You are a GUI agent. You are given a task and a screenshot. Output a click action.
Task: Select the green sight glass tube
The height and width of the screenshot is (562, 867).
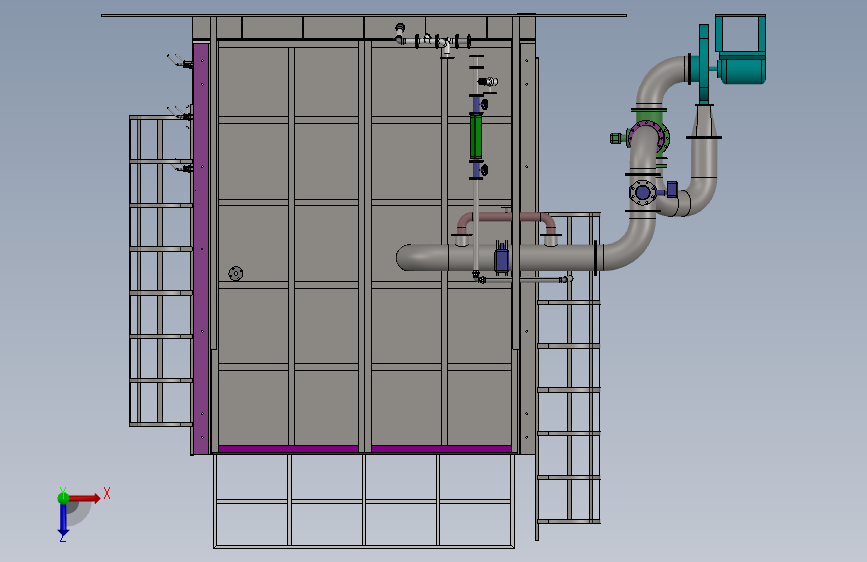coord(476,137)
